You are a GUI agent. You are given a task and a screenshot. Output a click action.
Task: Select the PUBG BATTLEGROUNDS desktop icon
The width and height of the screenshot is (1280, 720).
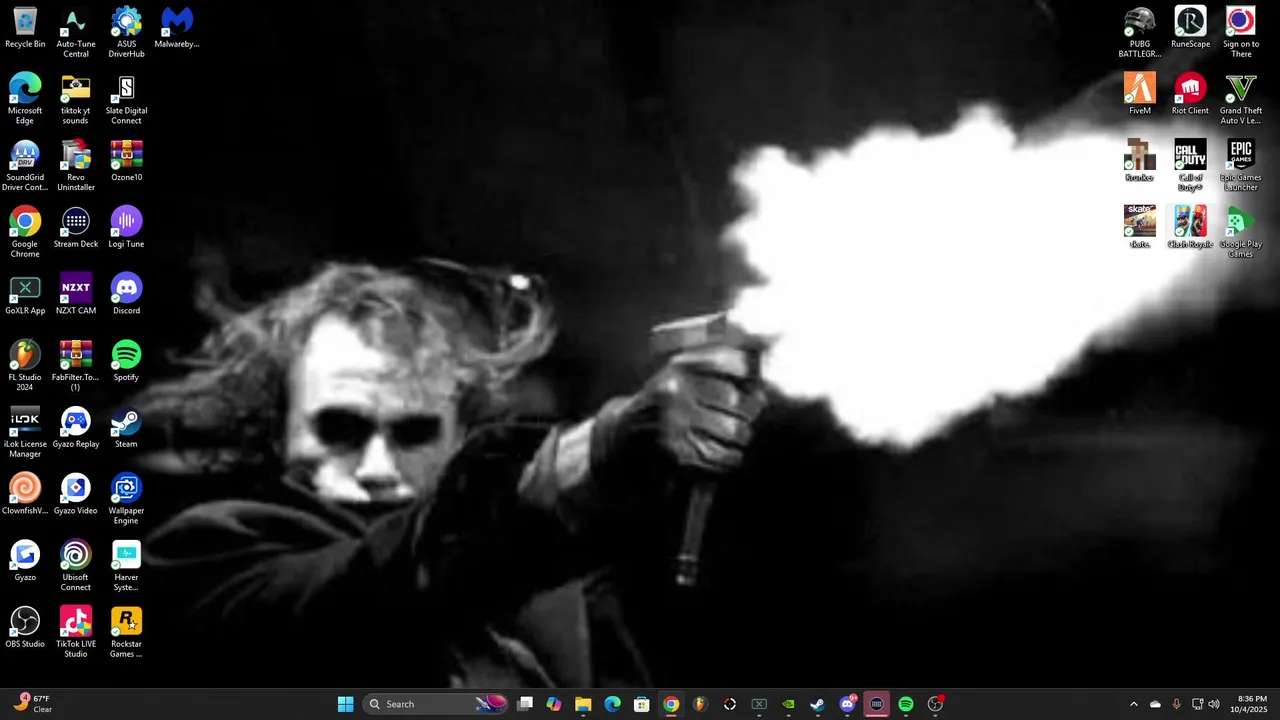(1140, 32)
